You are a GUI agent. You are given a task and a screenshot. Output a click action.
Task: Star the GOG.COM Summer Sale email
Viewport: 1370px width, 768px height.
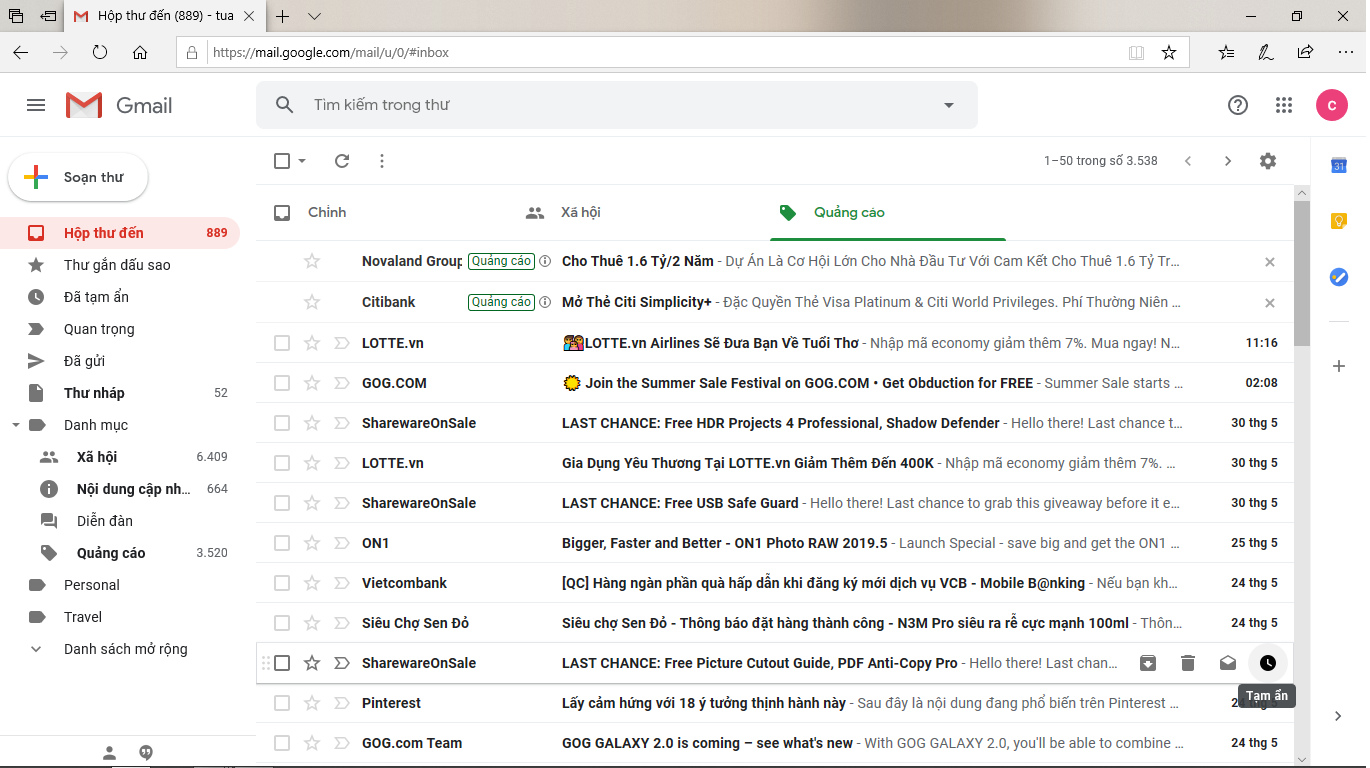(x=312, y=383)
